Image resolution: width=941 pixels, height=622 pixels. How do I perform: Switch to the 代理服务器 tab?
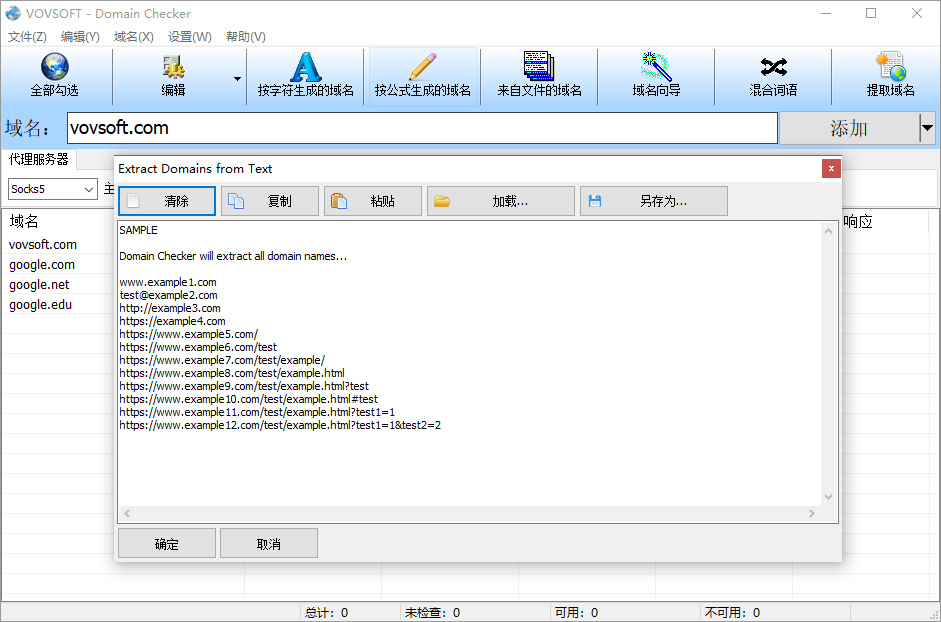click(x=39, y=159)
